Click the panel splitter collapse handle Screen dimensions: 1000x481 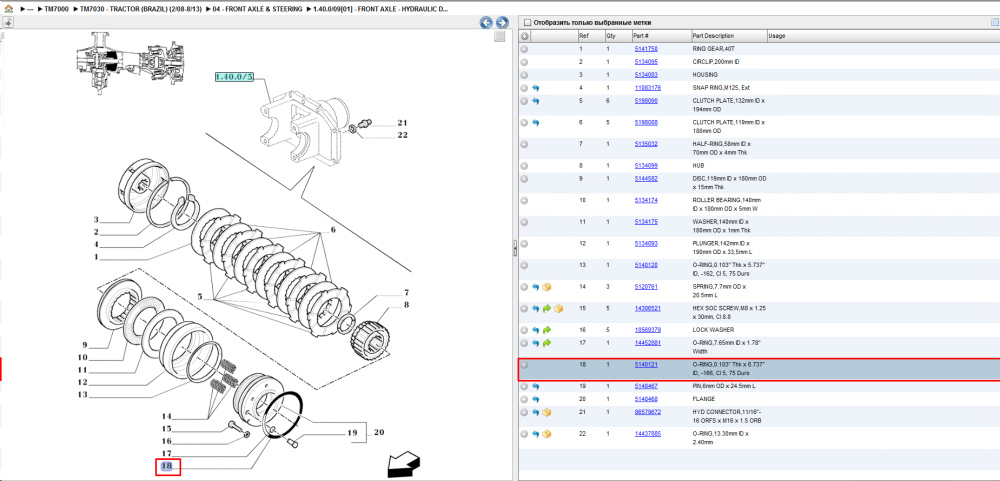point(515,249)
